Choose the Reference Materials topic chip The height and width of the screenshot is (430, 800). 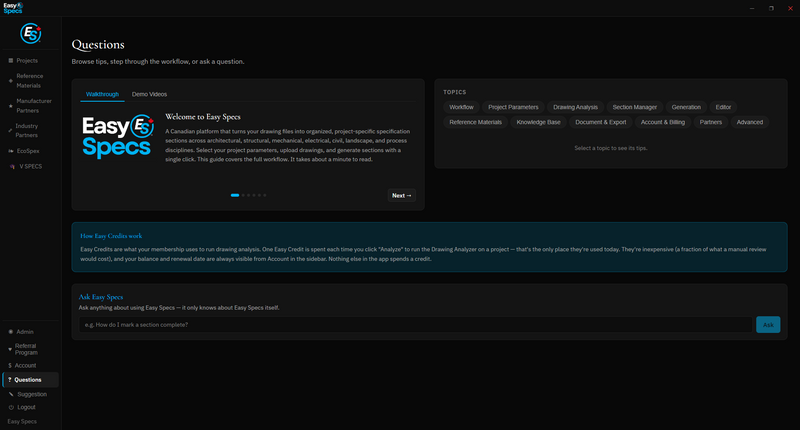[476, 122]
